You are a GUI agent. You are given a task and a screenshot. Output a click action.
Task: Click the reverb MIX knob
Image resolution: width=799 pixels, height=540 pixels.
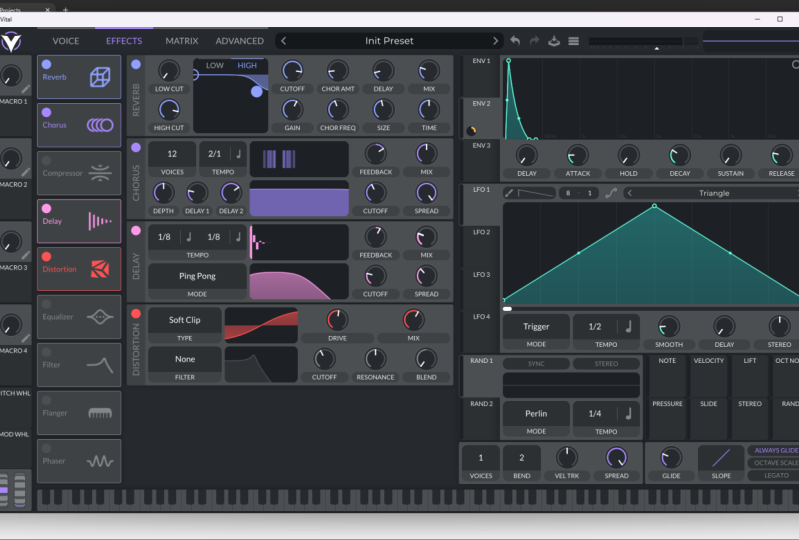pos(429,71)
